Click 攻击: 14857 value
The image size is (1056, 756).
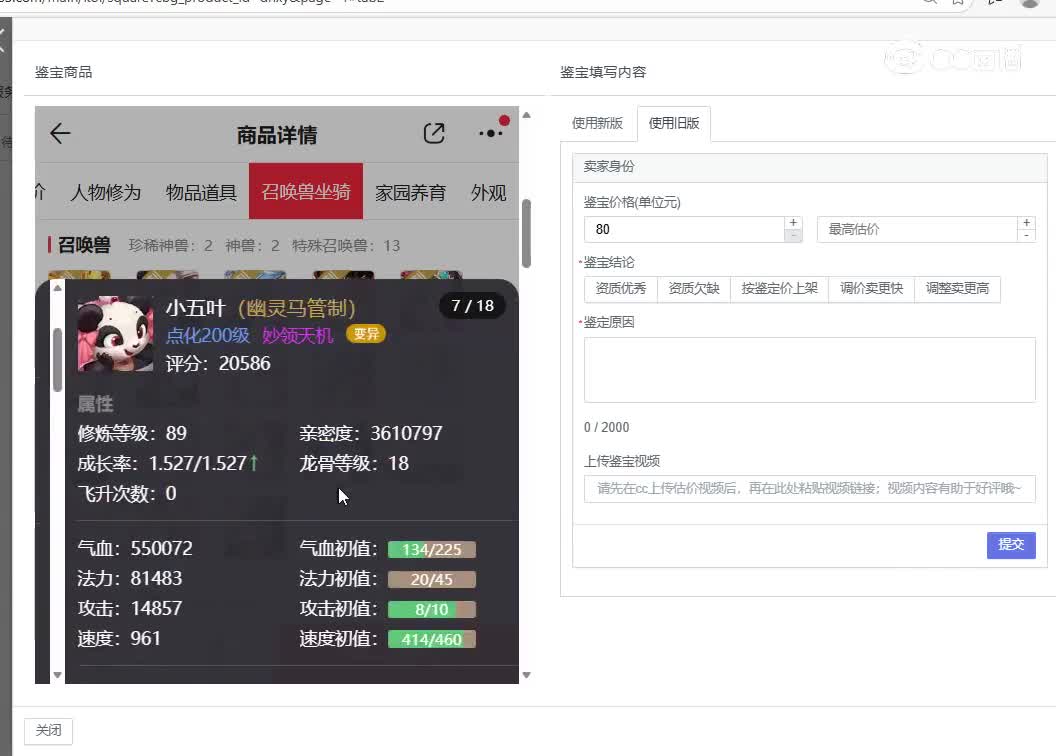(x=130, y=609)
